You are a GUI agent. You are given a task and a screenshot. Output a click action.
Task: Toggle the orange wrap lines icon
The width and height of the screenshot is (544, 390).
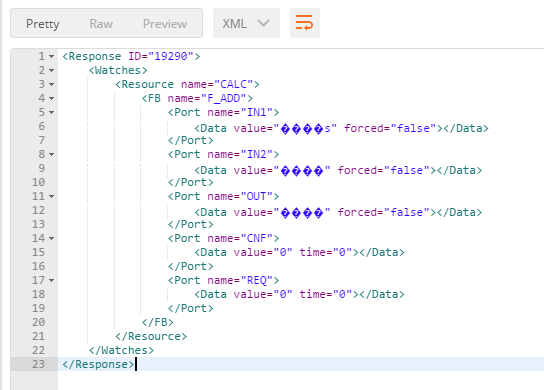coord(305,23)
